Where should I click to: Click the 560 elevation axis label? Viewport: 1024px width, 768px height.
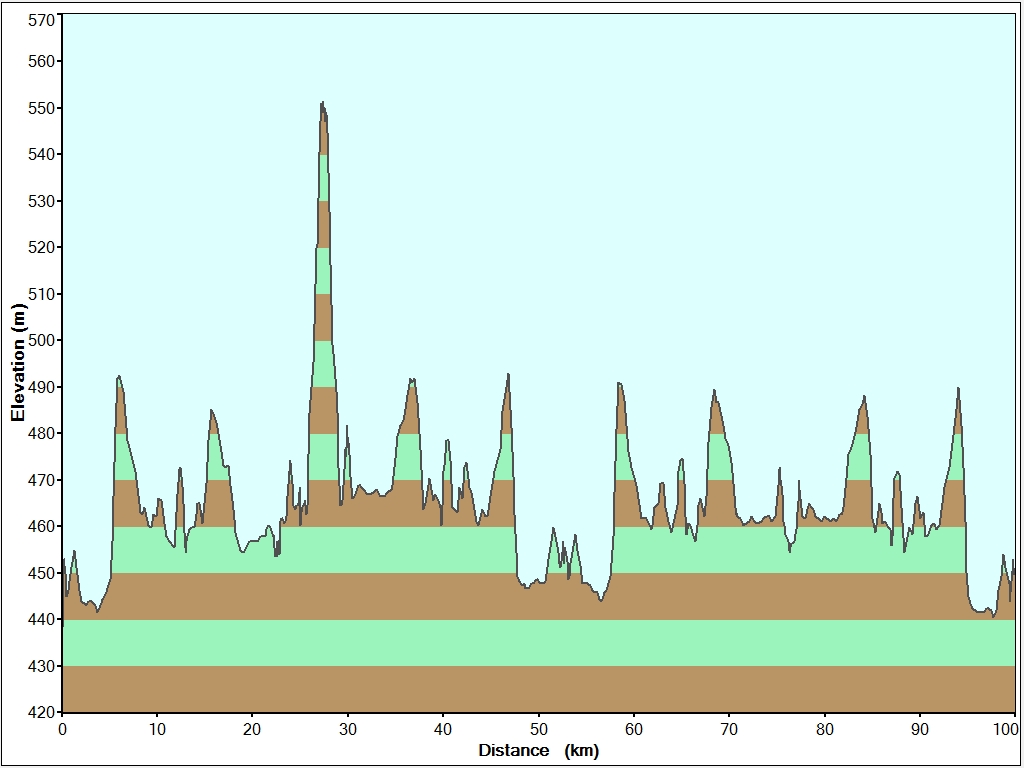pyautogui.click(x=41, y=61)
